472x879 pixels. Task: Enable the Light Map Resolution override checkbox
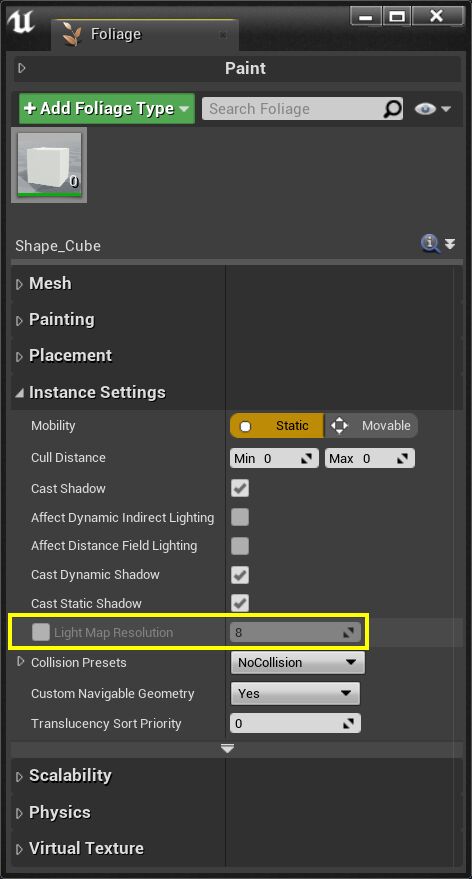(41, 632)
